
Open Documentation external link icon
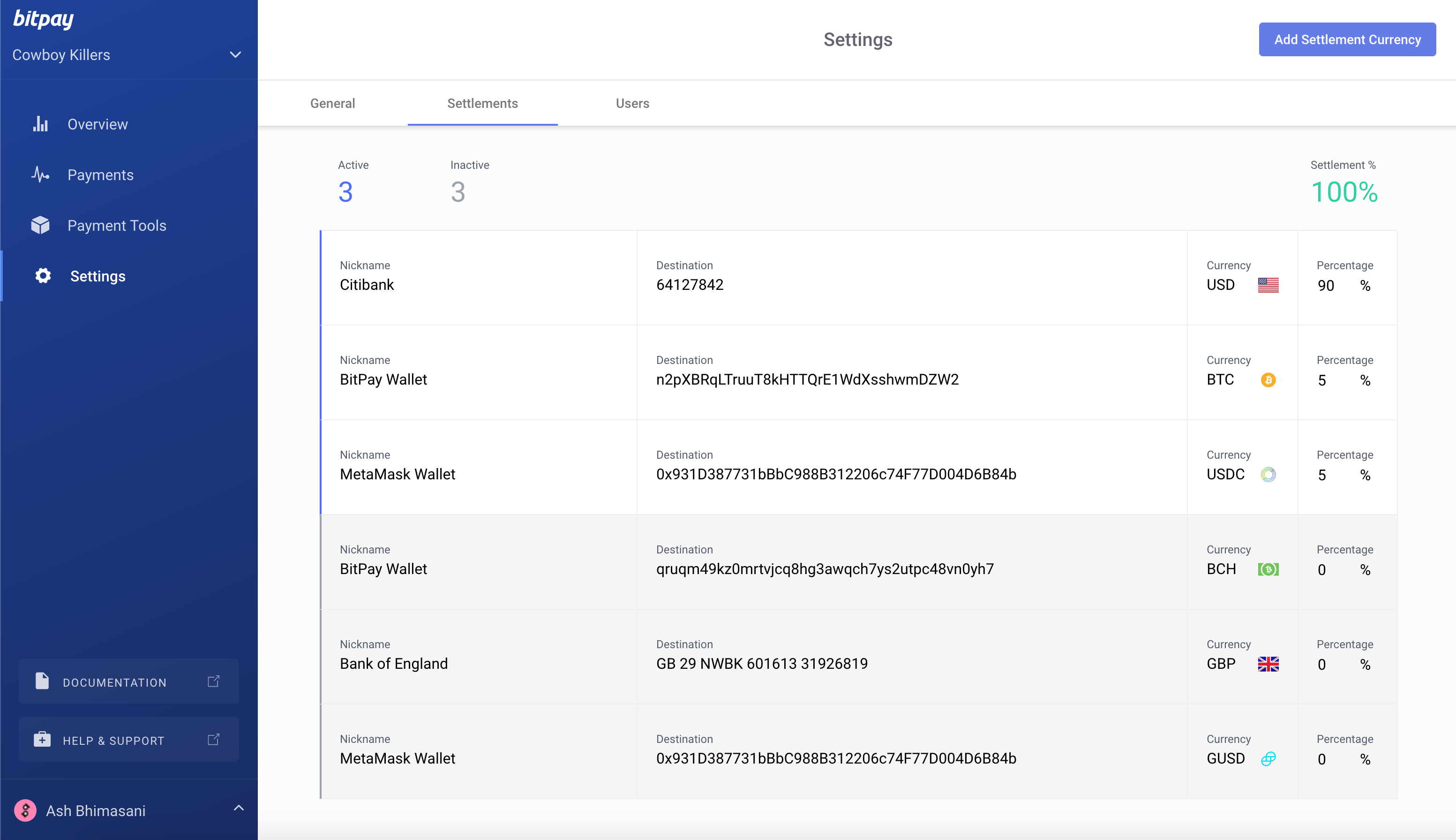click(214, 682)
